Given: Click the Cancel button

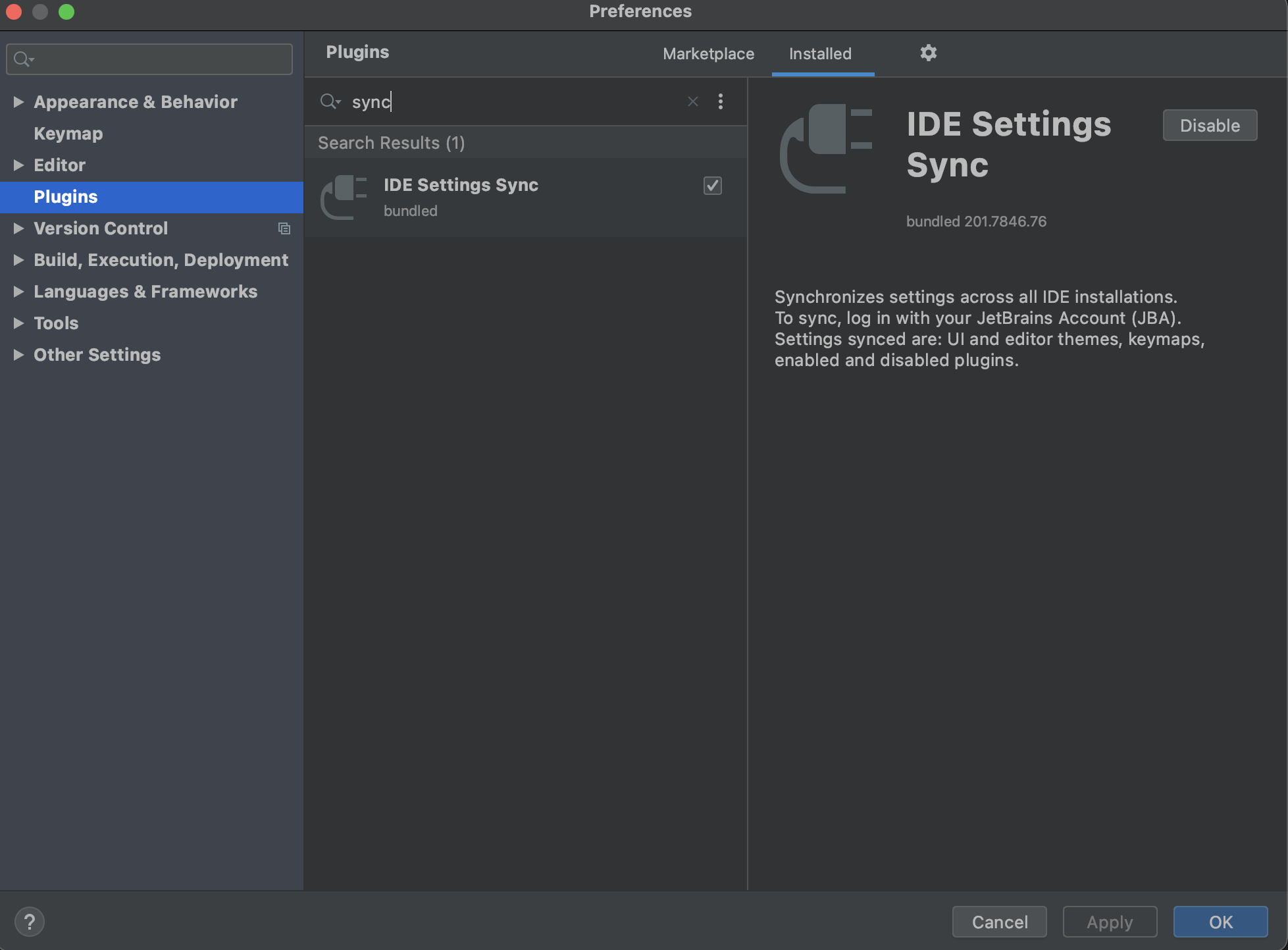Looking at the screenshot, I should [999, 922].
